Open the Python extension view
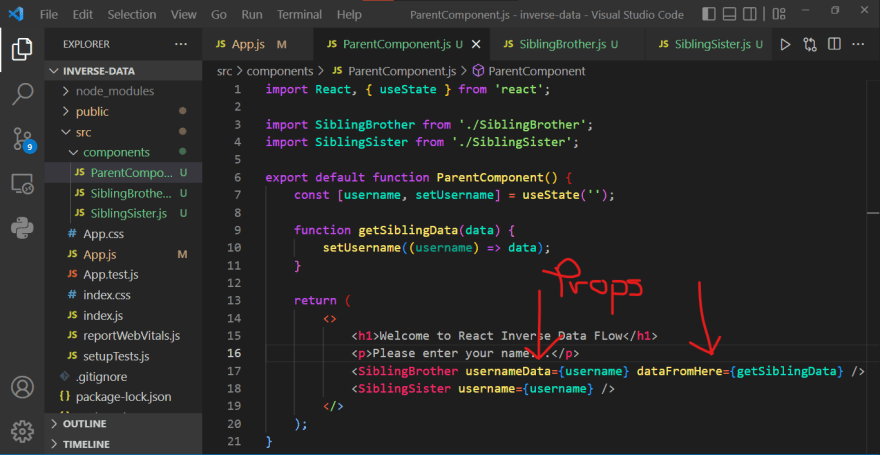 pyautogui.click(x=22, y=228)
